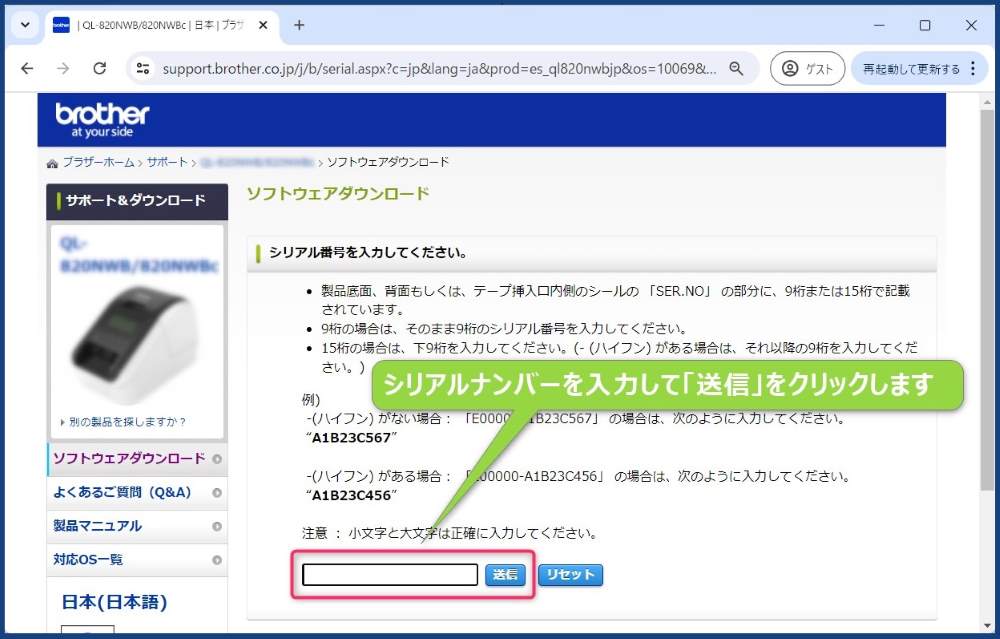The width and height of the screenshot is (1000, 639).
Task: Open 別の製品を探しますか？ link
Action: pyautogui.click(x=127, y=422)
